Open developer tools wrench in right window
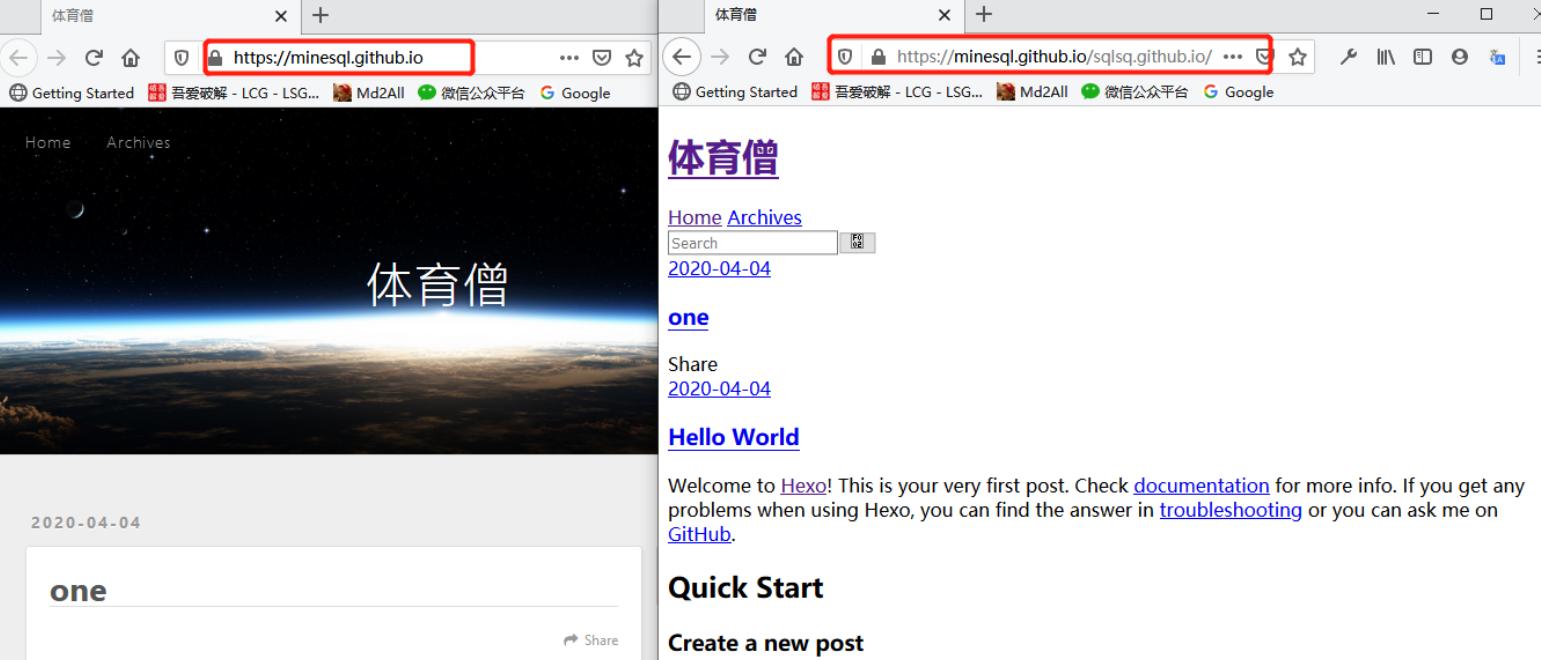Screen dimensions: 1541x660 pyautogui.click(x=1350, y=58)
